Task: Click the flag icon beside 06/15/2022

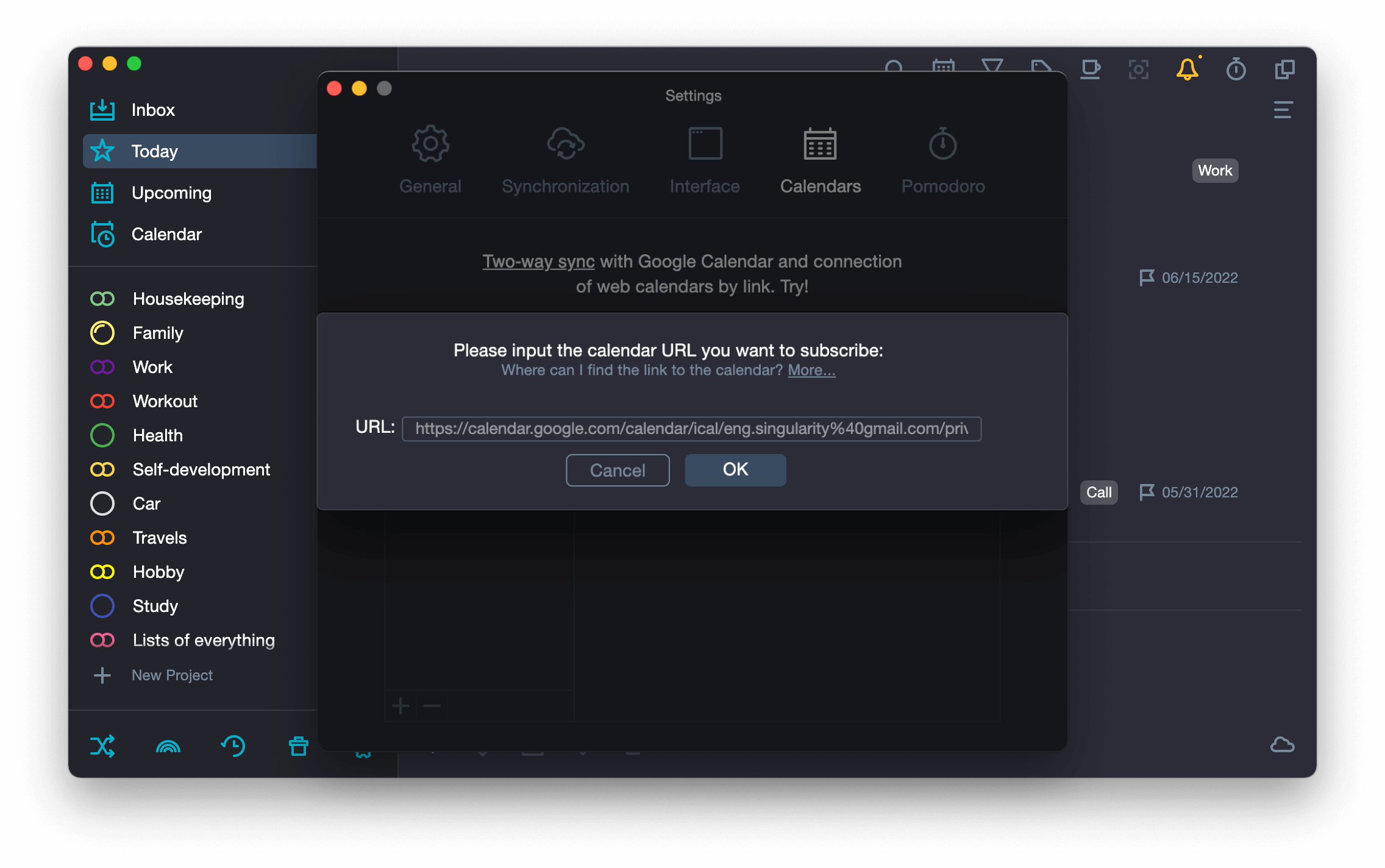Action: [1147, 278]
